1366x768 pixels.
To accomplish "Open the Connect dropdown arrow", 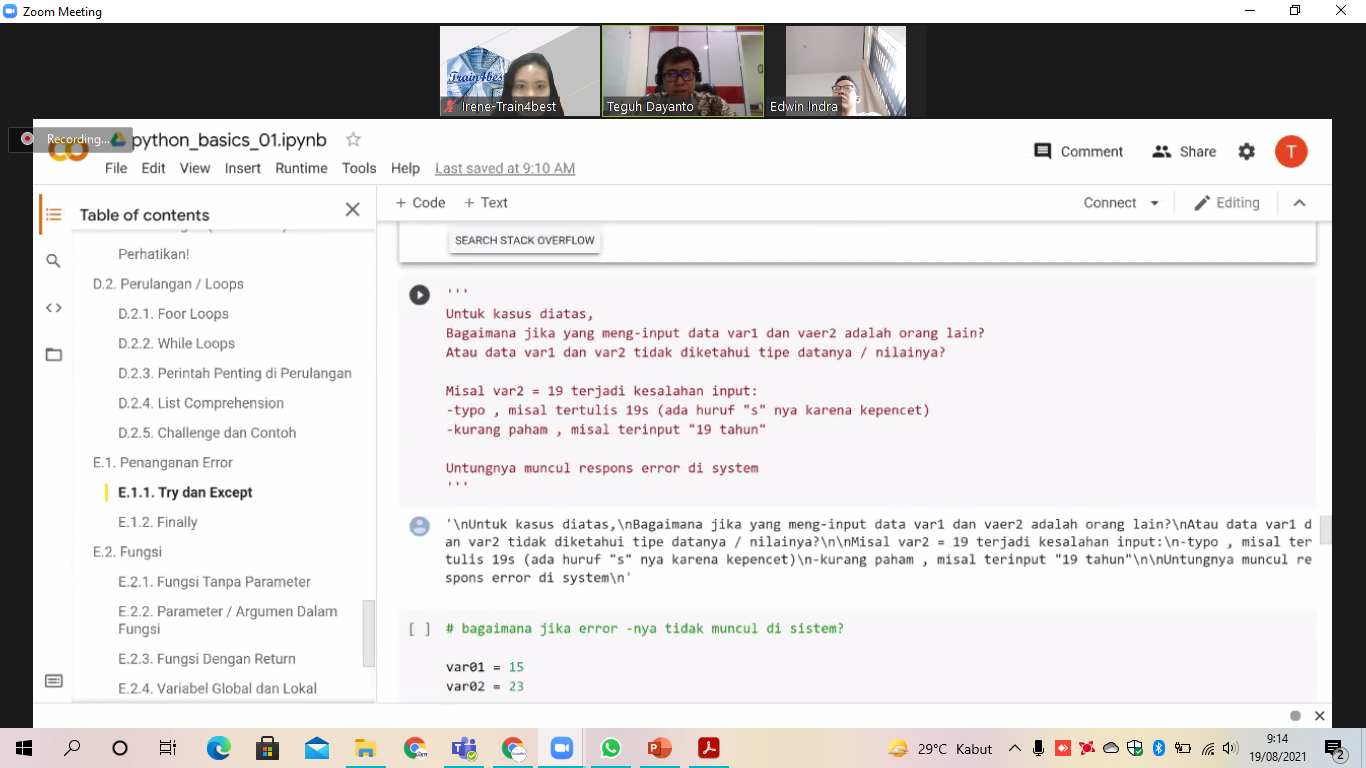I will coord(1154,203).
